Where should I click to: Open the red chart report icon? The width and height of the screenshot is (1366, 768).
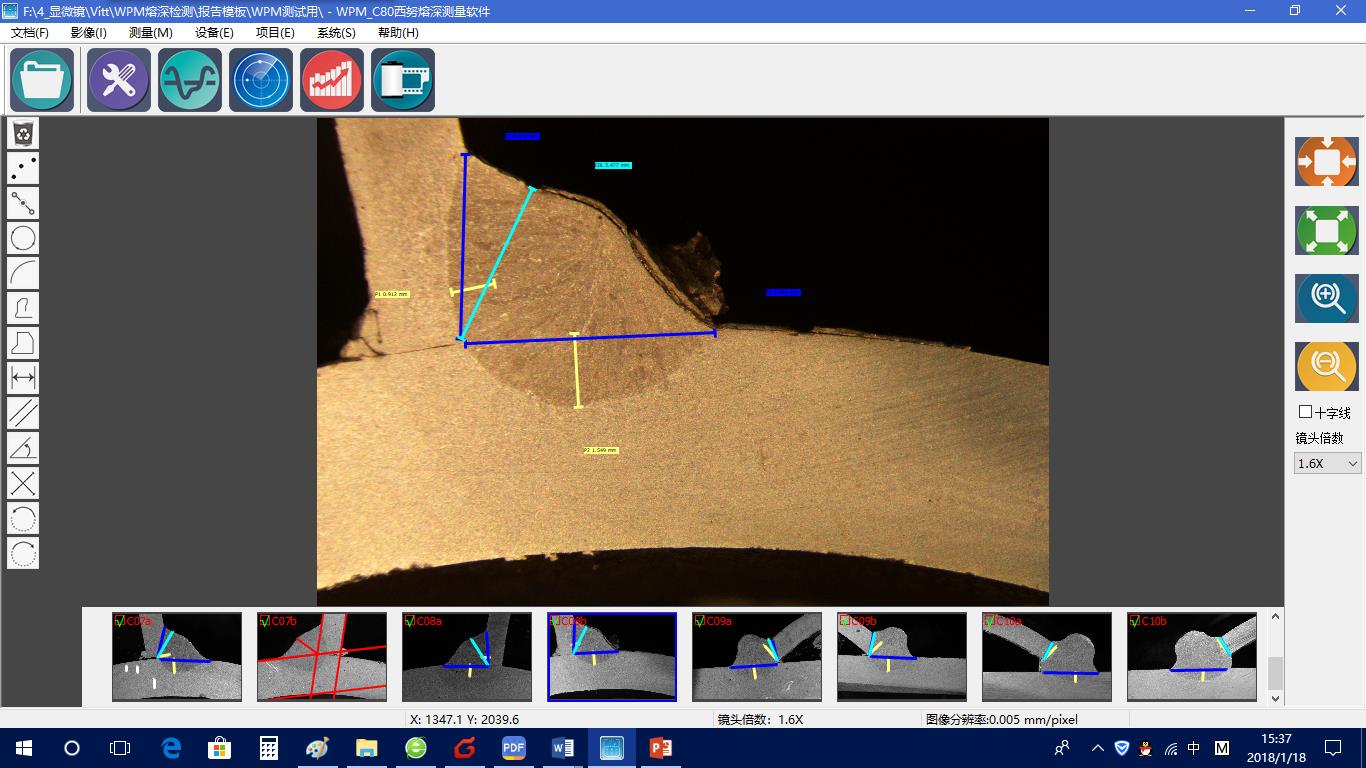tap(332, 80)
